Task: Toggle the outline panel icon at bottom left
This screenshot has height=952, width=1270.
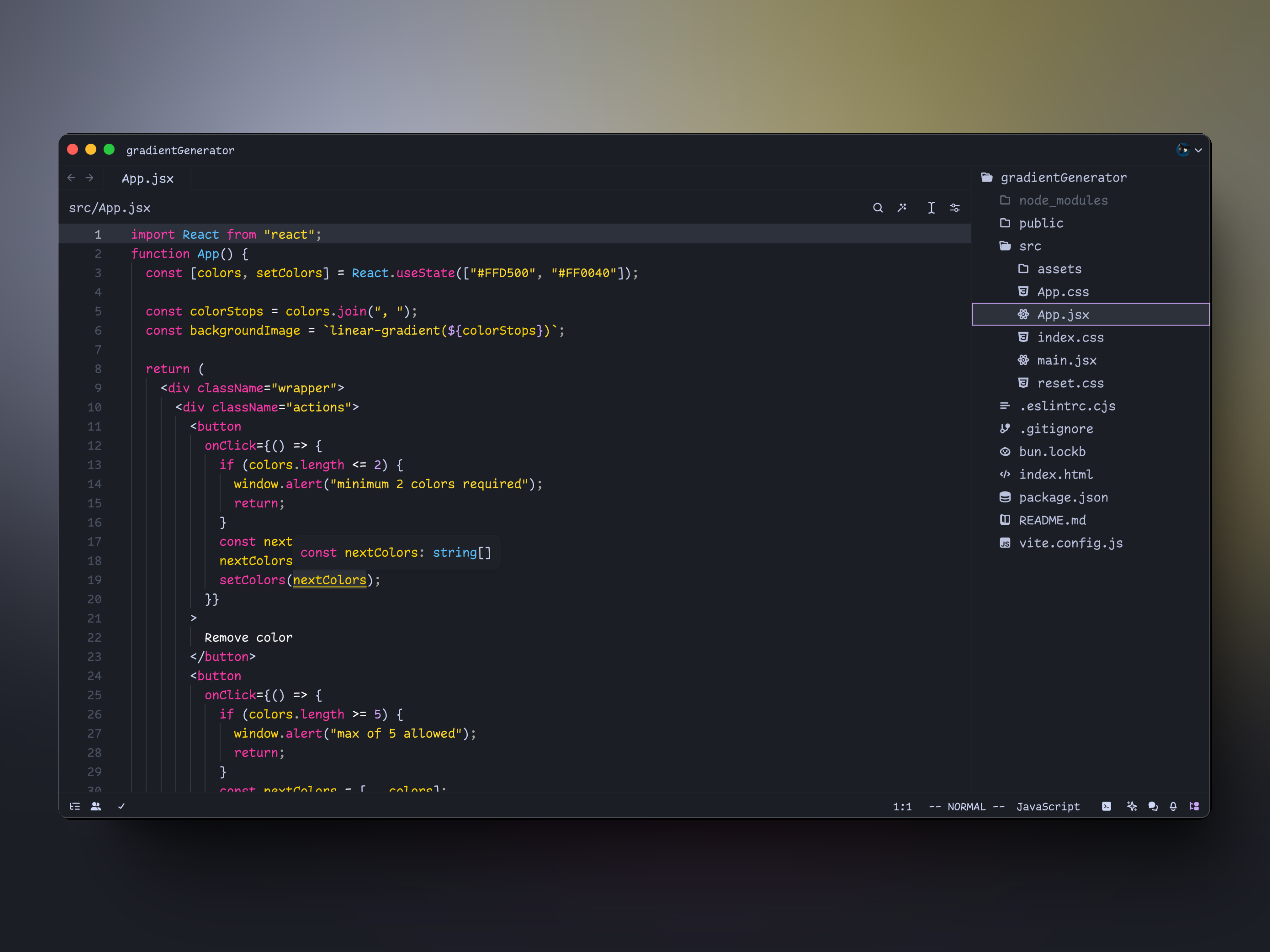Action: click(x=75, y=806)
